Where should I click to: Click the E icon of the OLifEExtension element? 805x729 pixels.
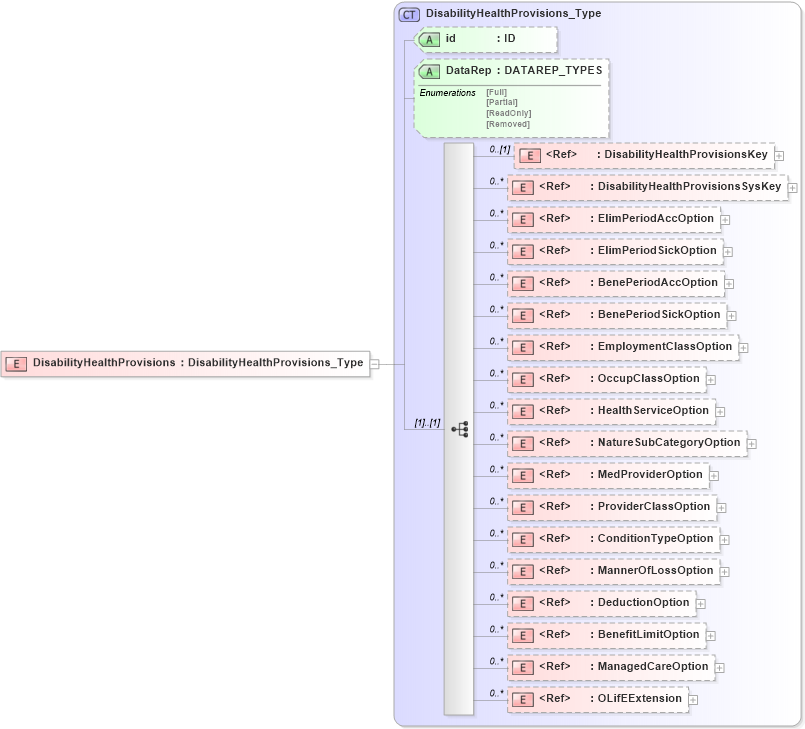[521, 699]
